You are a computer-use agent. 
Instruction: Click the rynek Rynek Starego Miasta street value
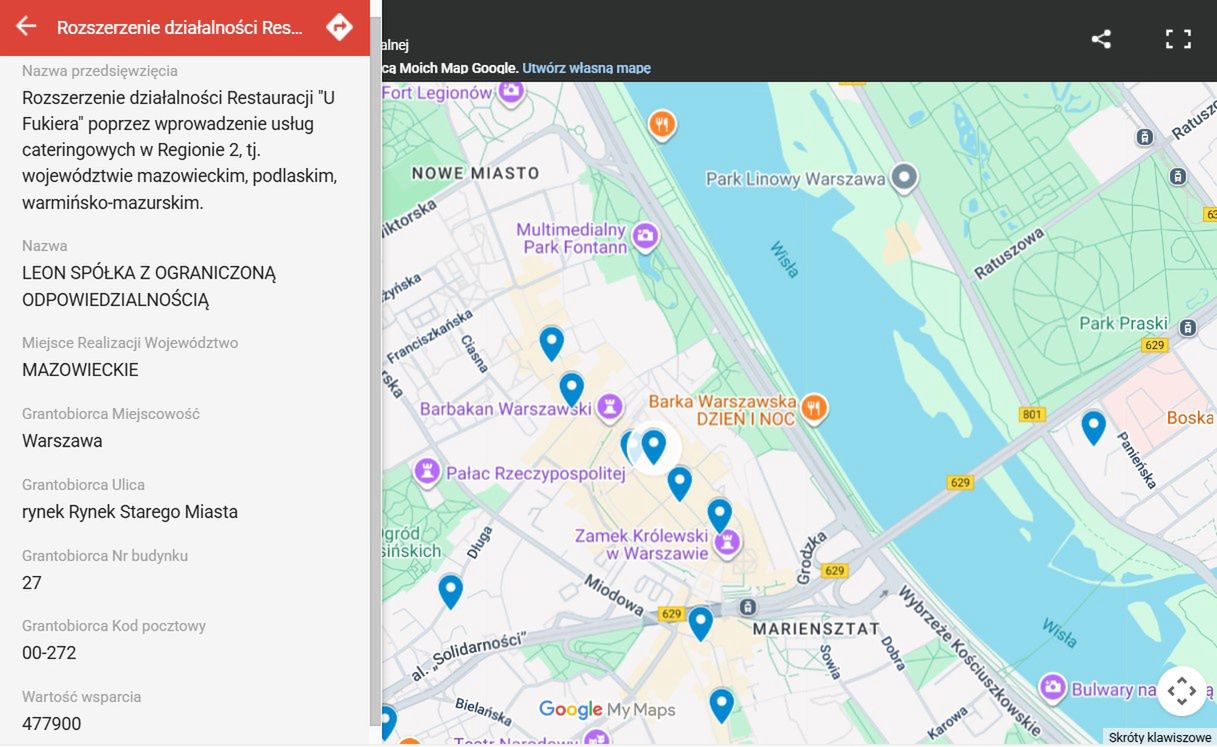130,512
